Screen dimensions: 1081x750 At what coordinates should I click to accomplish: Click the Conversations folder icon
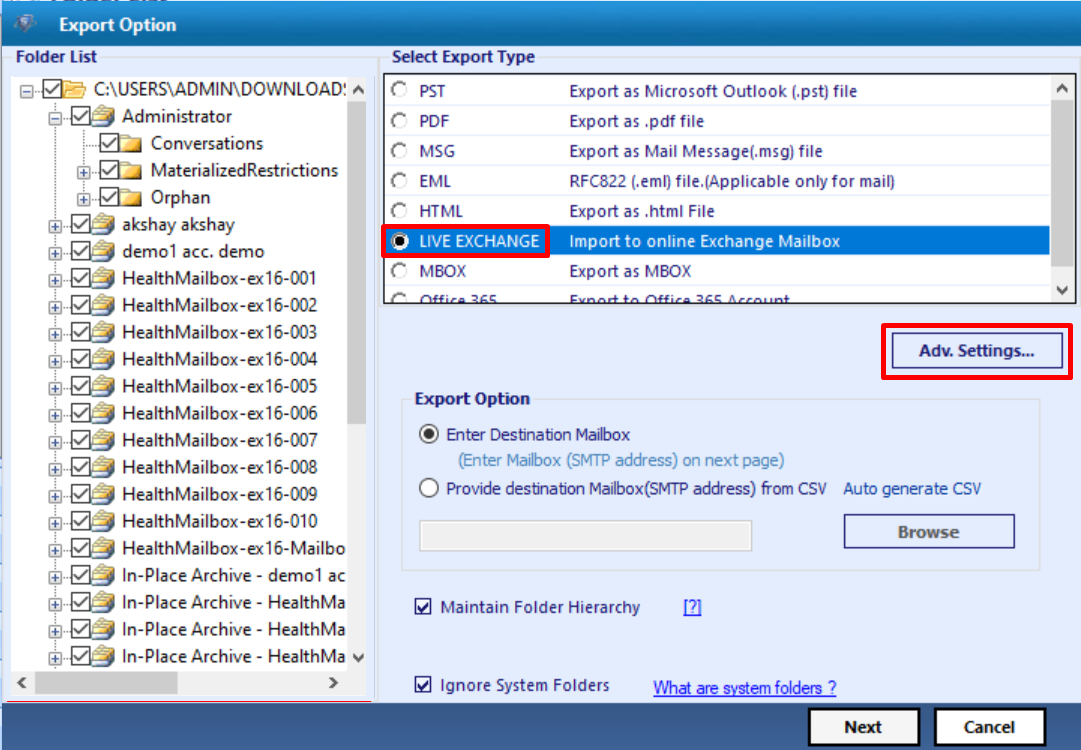(133, 144)
